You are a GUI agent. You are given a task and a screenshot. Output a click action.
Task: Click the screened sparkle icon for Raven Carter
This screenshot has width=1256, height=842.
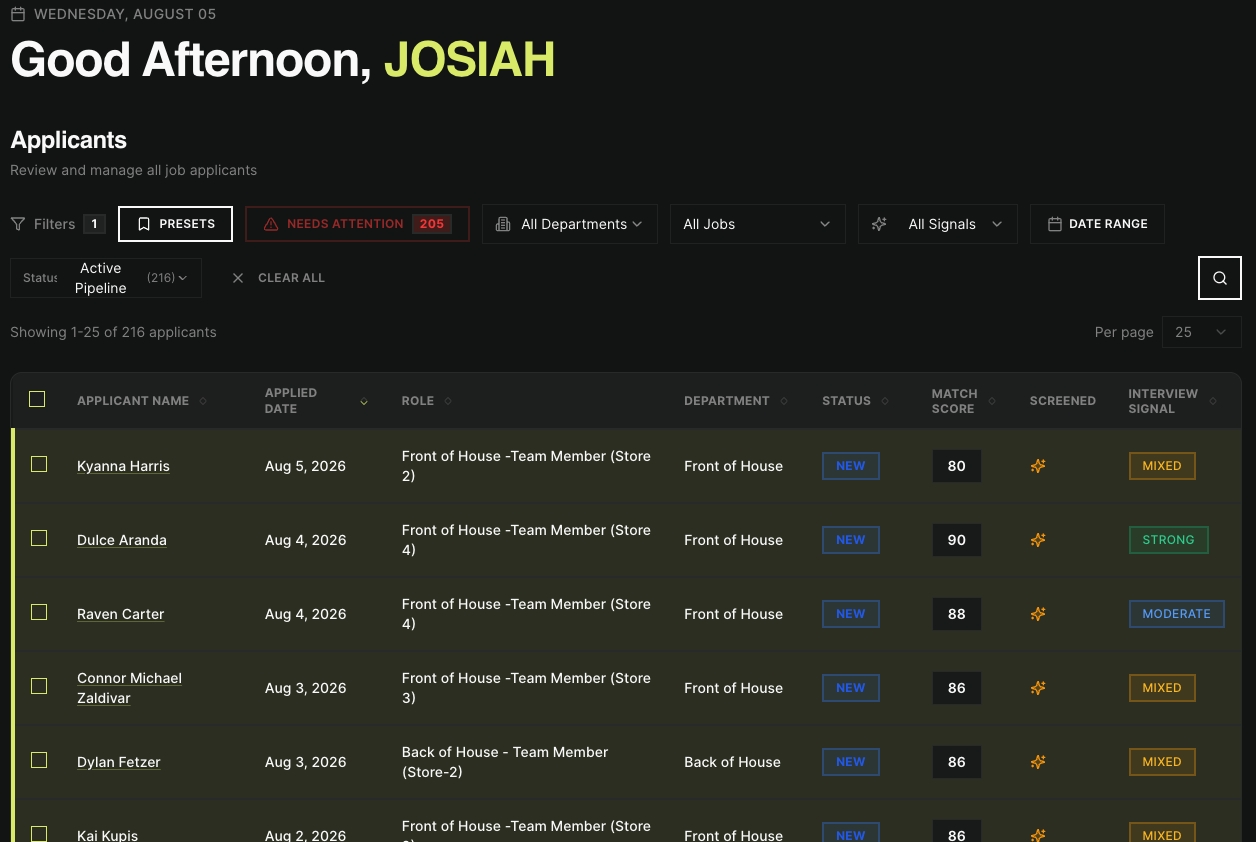click(1038, 614)
